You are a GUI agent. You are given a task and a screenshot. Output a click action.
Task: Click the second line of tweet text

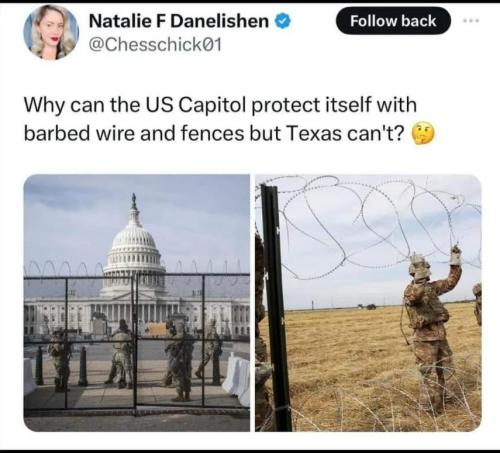(x=229, y=133)
